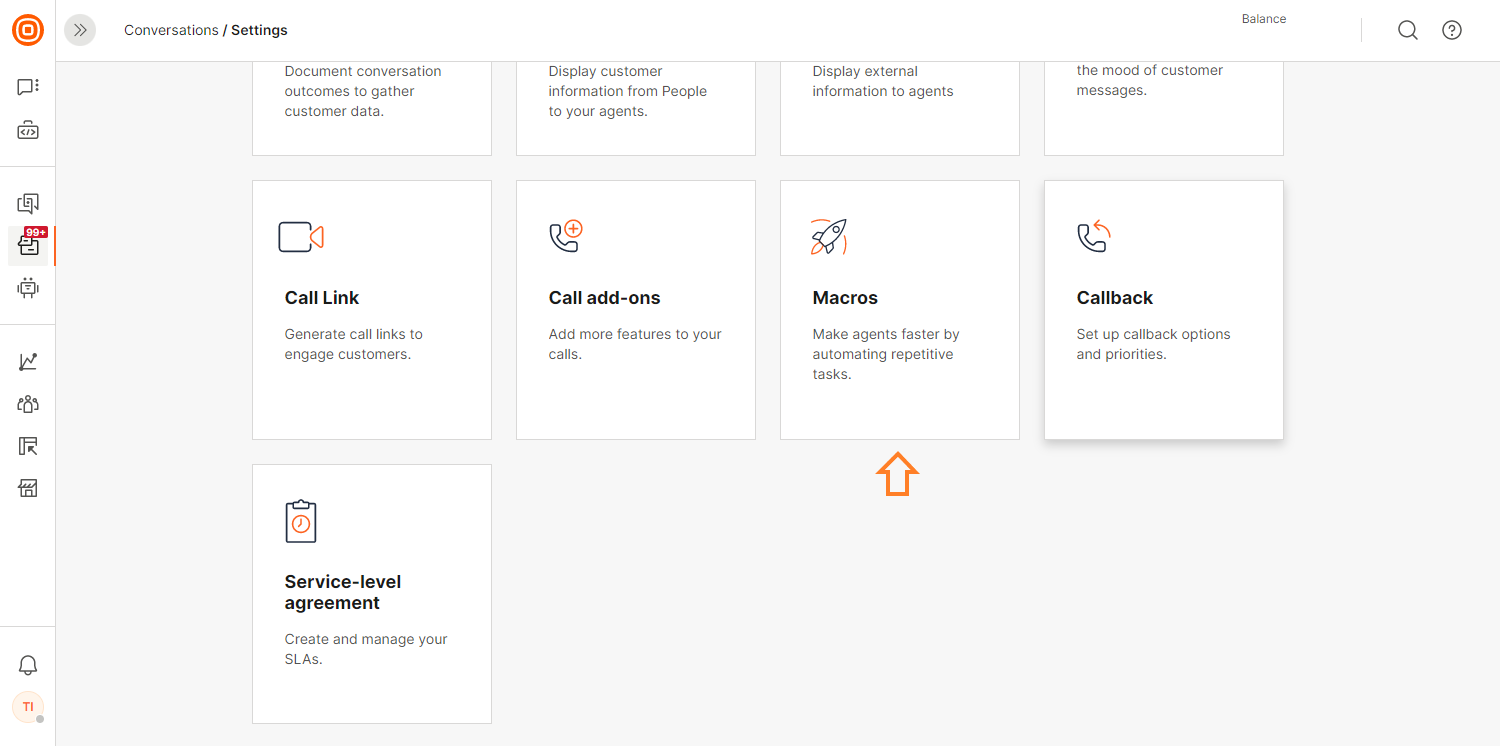1500x746 pixels.
Task: Open the store exchange sidebar icon
Action: pyautogui.click(x=28, y=488)
